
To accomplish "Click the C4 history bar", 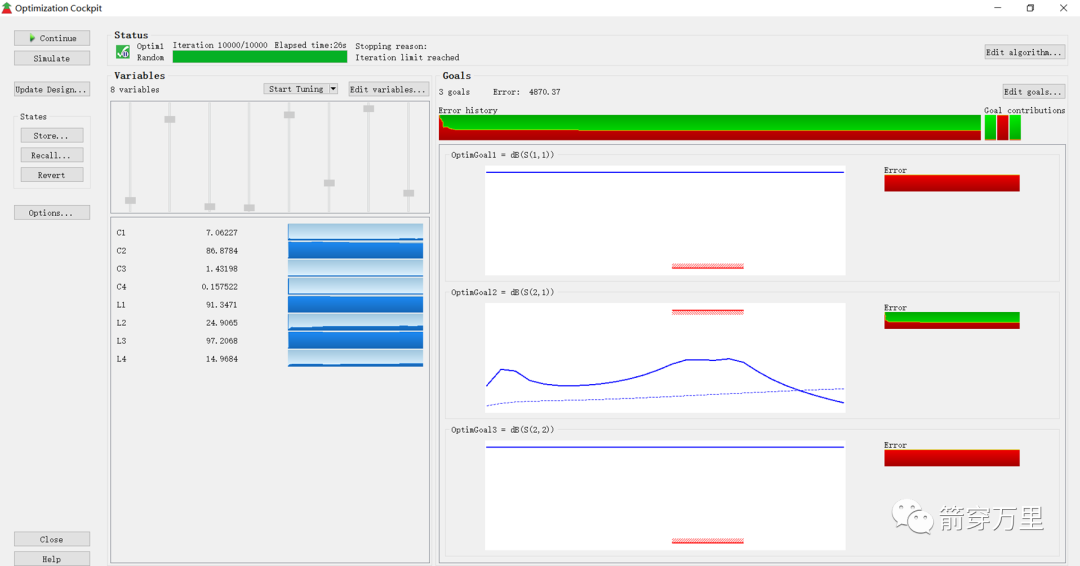I will pos(355,286).
